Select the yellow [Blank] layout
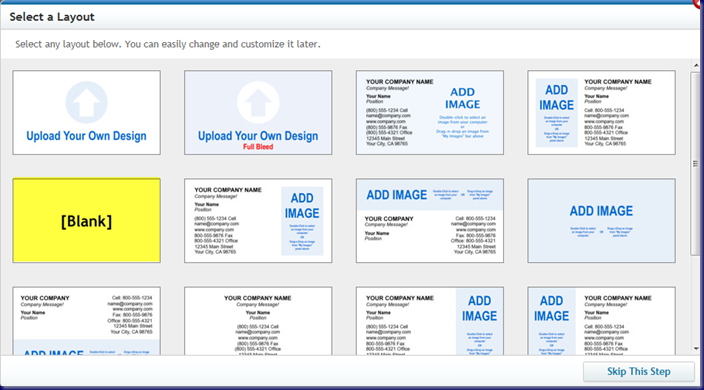The width and height of the screenshot is (704, 390). (x=87, y=220)
